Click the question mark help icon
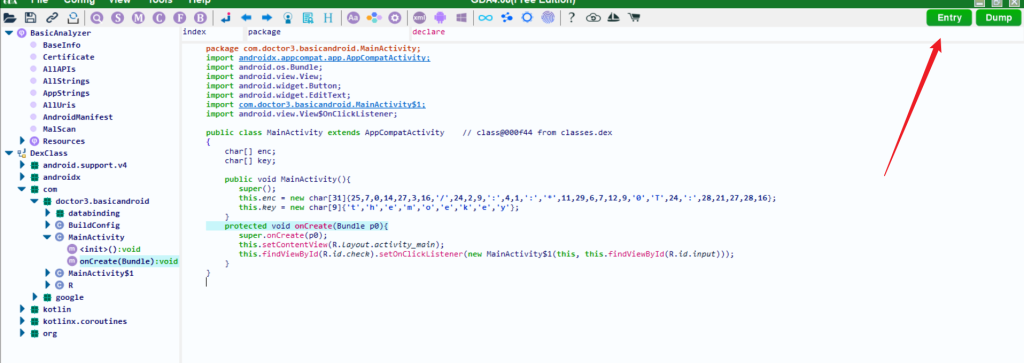 pos(571,18)
